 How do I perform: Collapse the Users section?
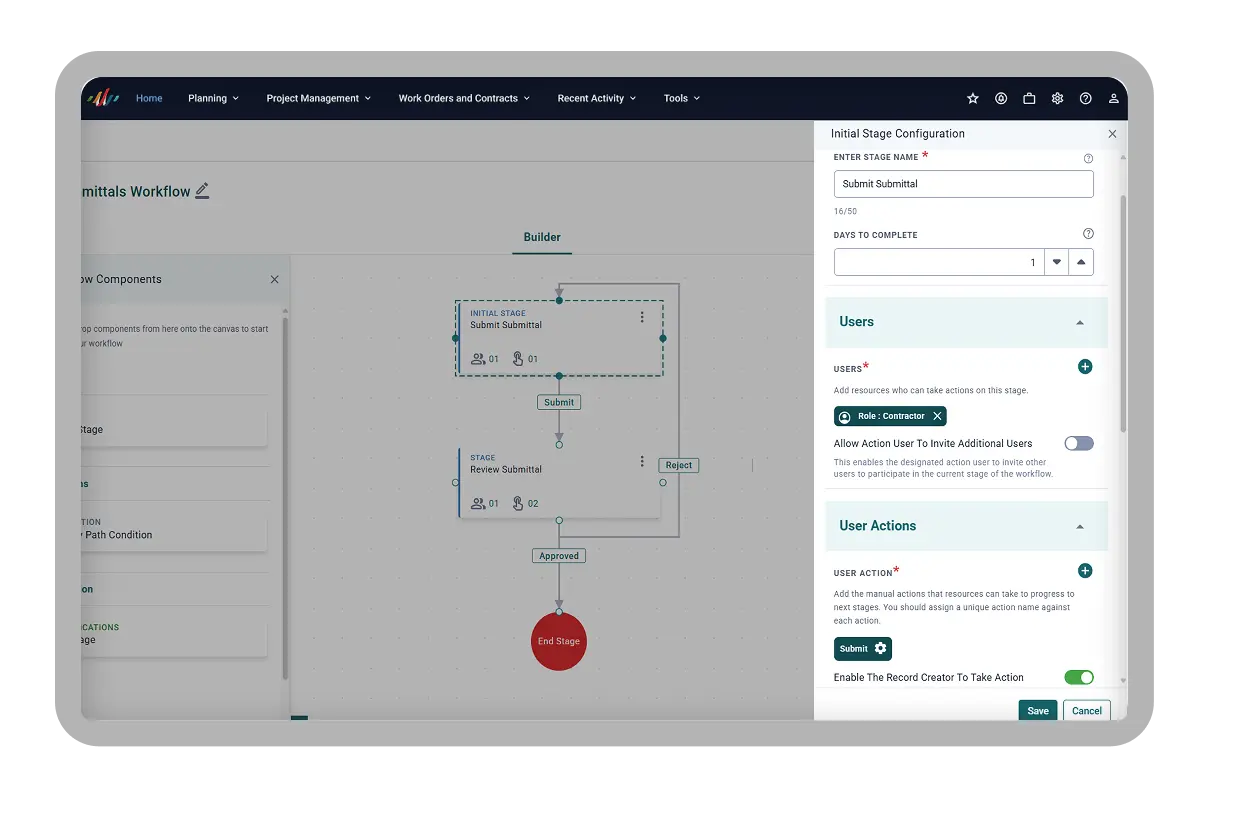(x=1079, y=323)
